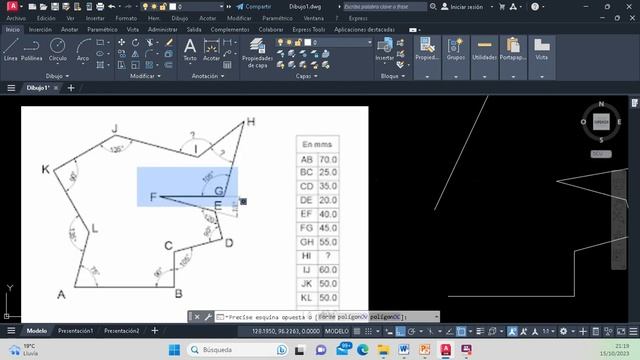This screenshot has width=640, height=360.
Task: Click the Acotar dimension tool
Action: (x=211, y=50)
